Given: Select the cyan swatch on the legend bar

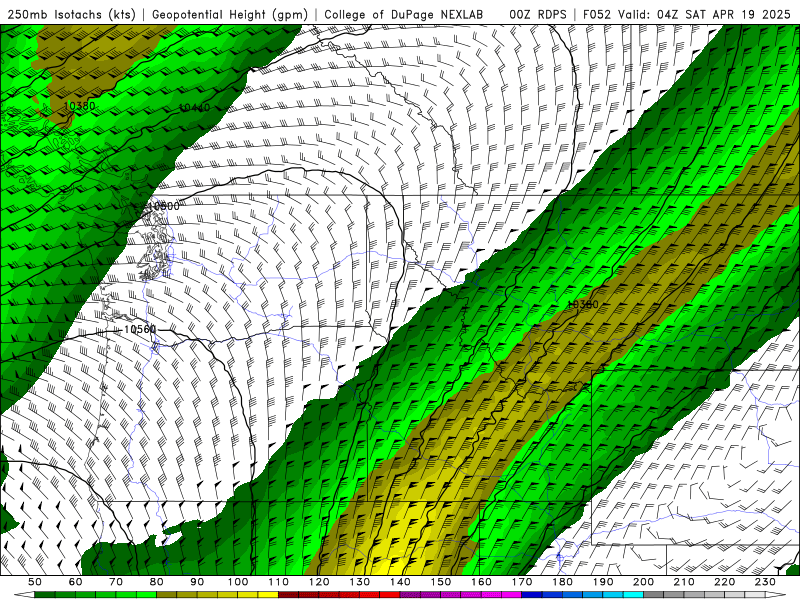Looking at the screenshot, I should coord(634,595).
